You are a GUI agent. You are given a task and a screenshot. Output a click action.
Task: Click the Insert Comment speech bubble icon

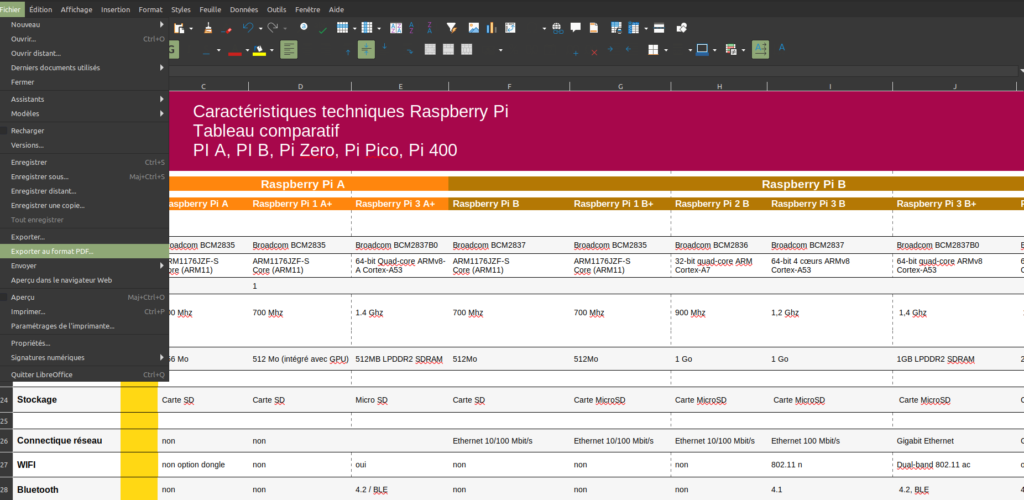[575, 28]
